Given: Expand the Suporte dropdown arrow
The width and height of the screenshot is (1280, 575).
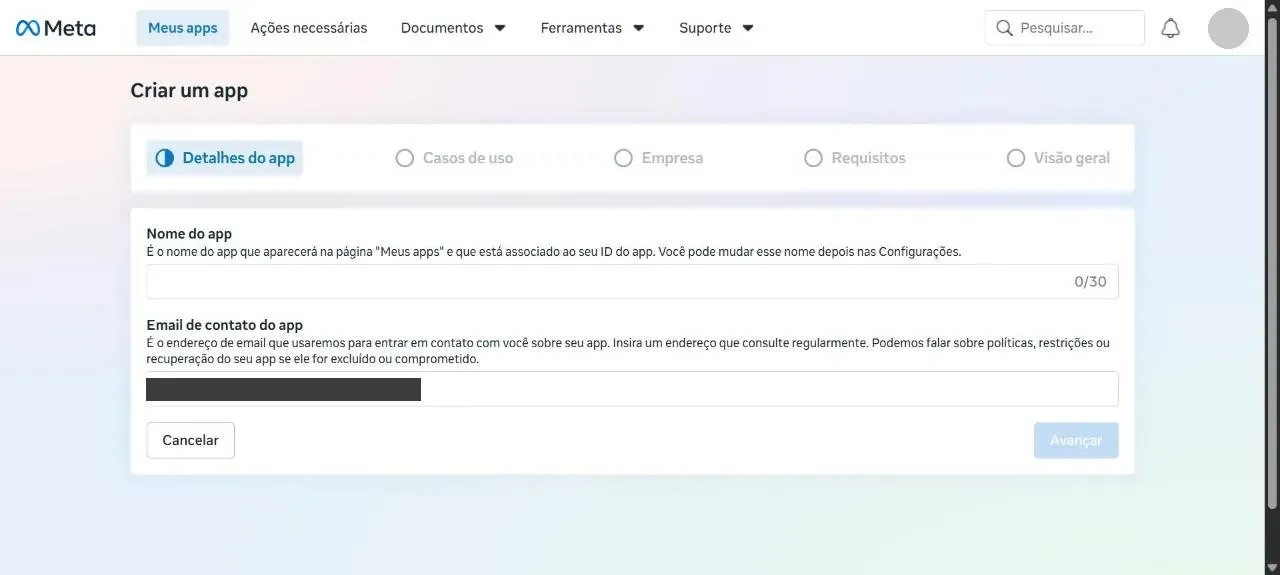Looking at the screenshot, I should point(747,28).
